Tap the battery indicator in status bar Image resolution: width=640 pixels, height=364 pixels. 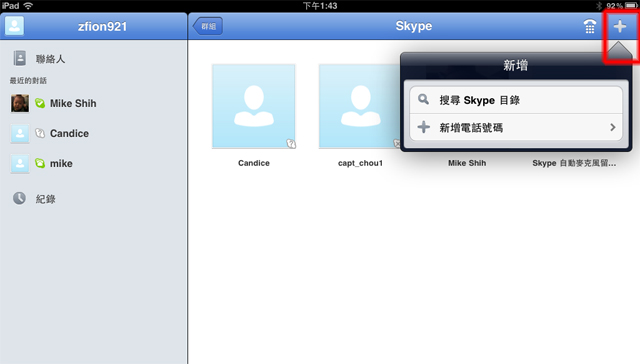631,6
